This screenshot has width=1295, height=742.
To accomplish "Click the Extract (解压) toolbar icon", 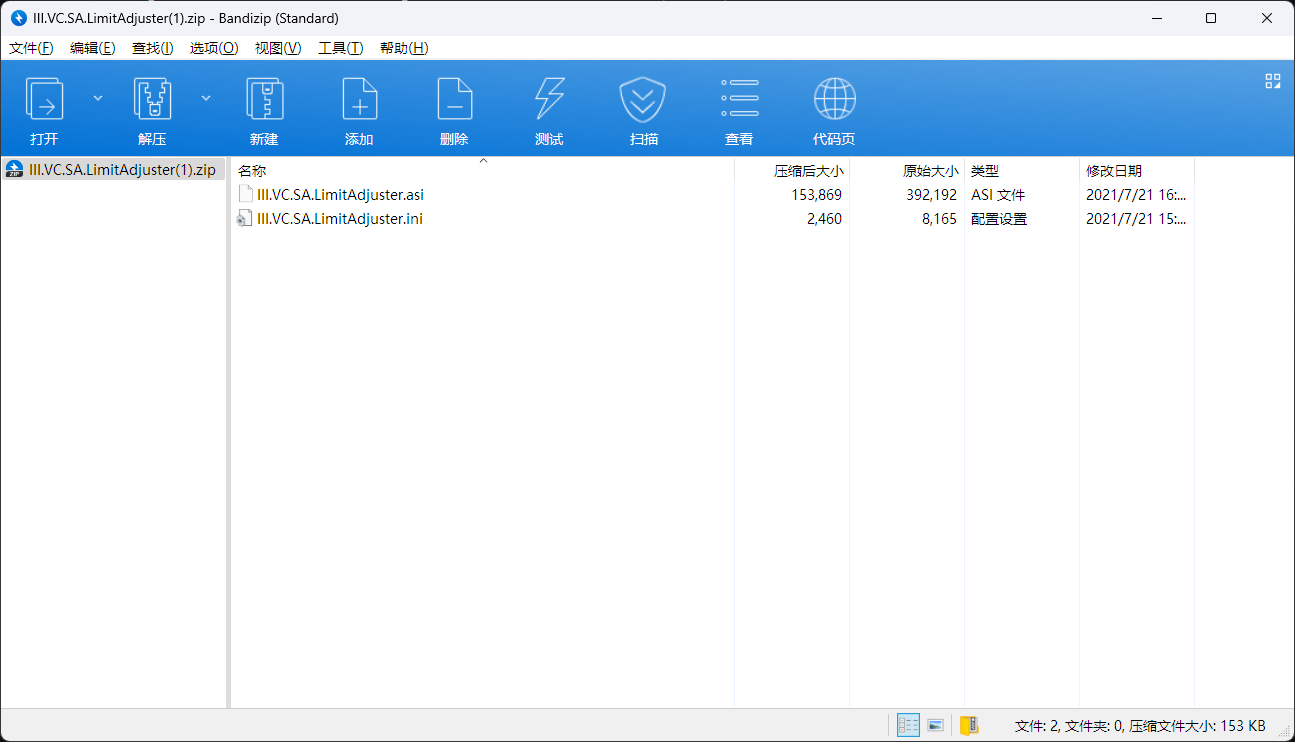I will (x=152, y=100).
